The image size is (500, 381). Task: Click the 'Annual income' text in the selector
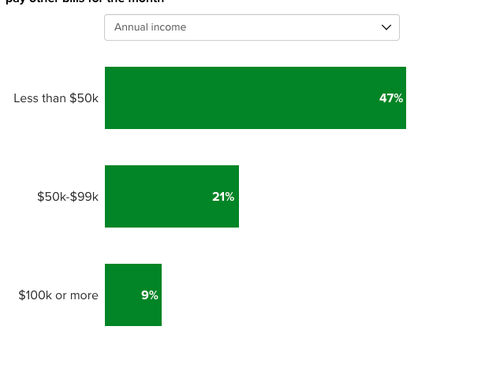click(150, 27)
